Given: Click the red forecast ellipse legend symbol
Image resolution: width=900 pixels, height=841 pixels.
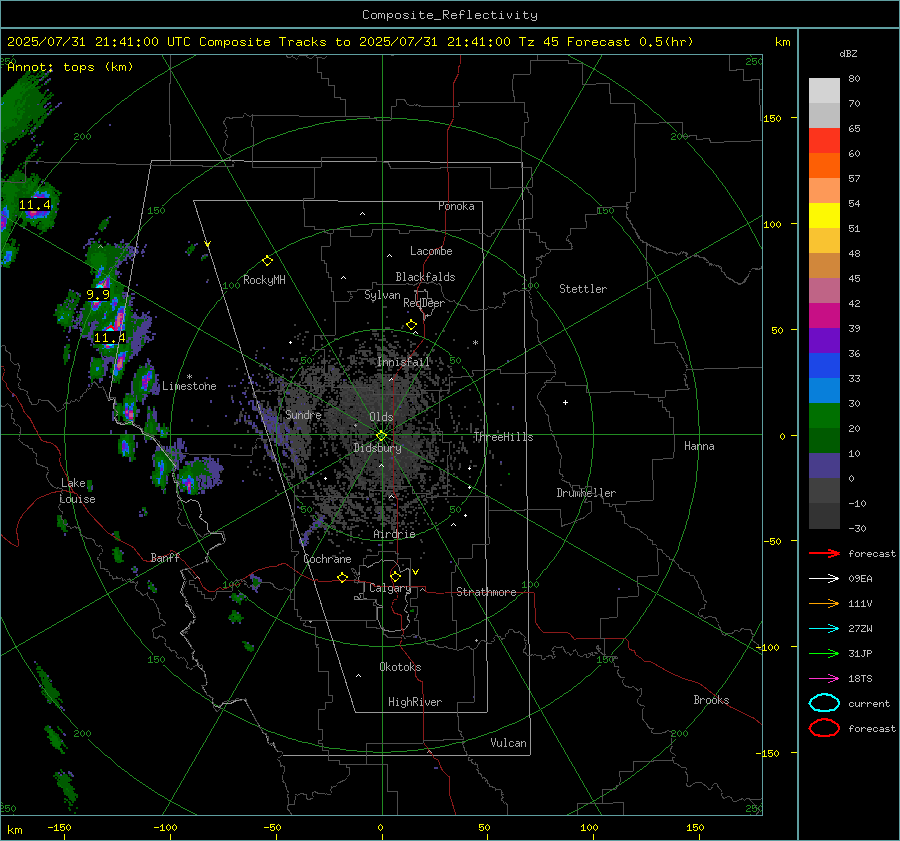Looking at the screenshot, I should click(x=824, y=728).
